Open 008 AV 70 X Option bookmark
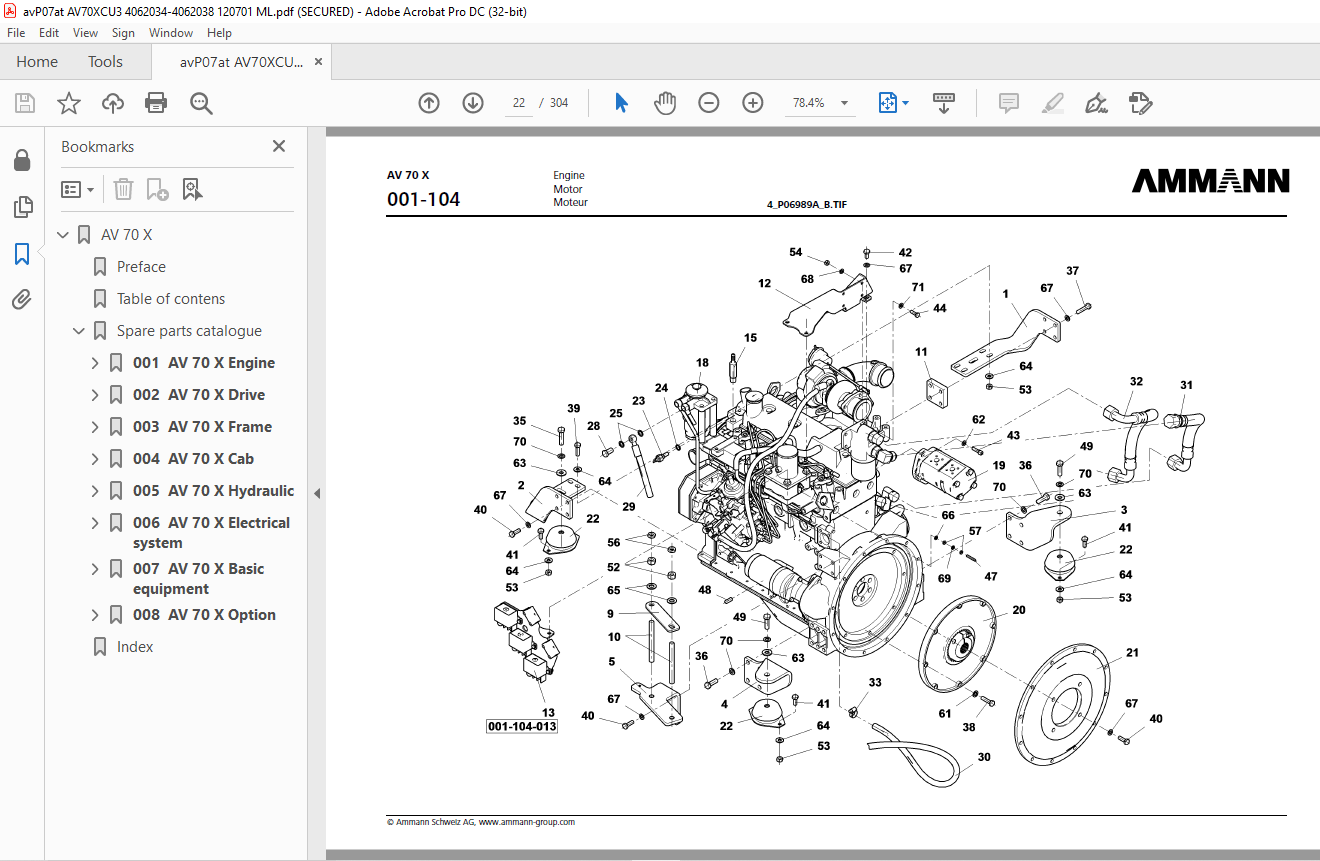Image resolution: width=1320 pixels, height=861 pixels. pyautogui.click(x=204, y=615)
